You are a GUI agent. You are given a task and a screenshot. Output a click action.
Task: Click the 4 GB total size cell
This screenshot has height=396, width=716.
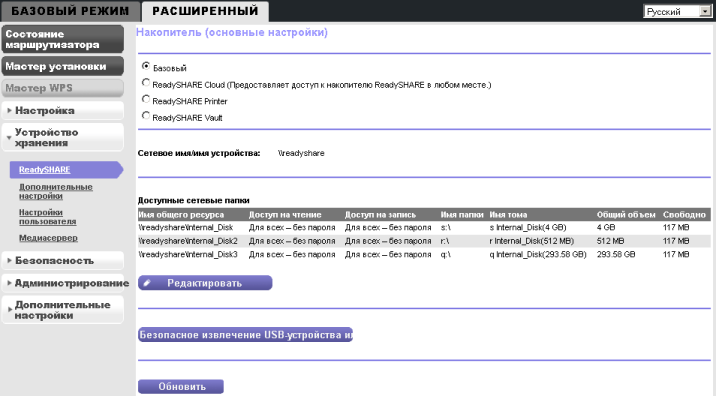tap(606, 227)
